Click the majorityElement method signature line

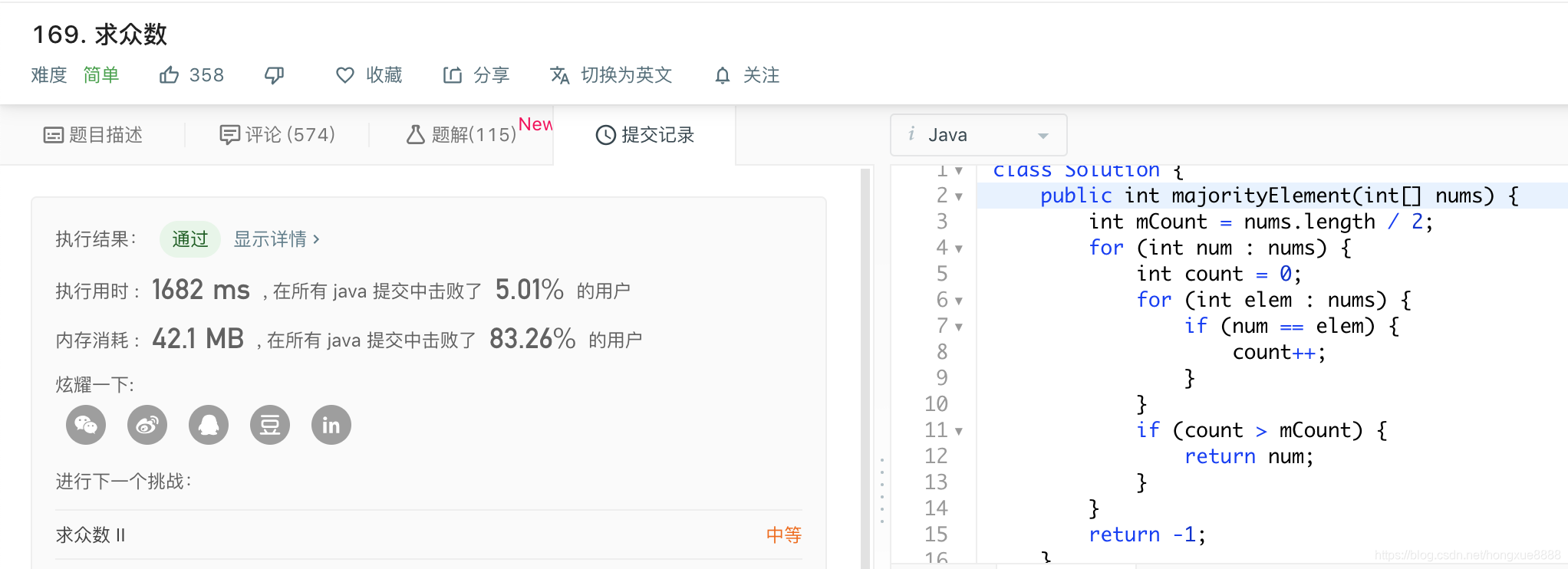point(1280,196)
